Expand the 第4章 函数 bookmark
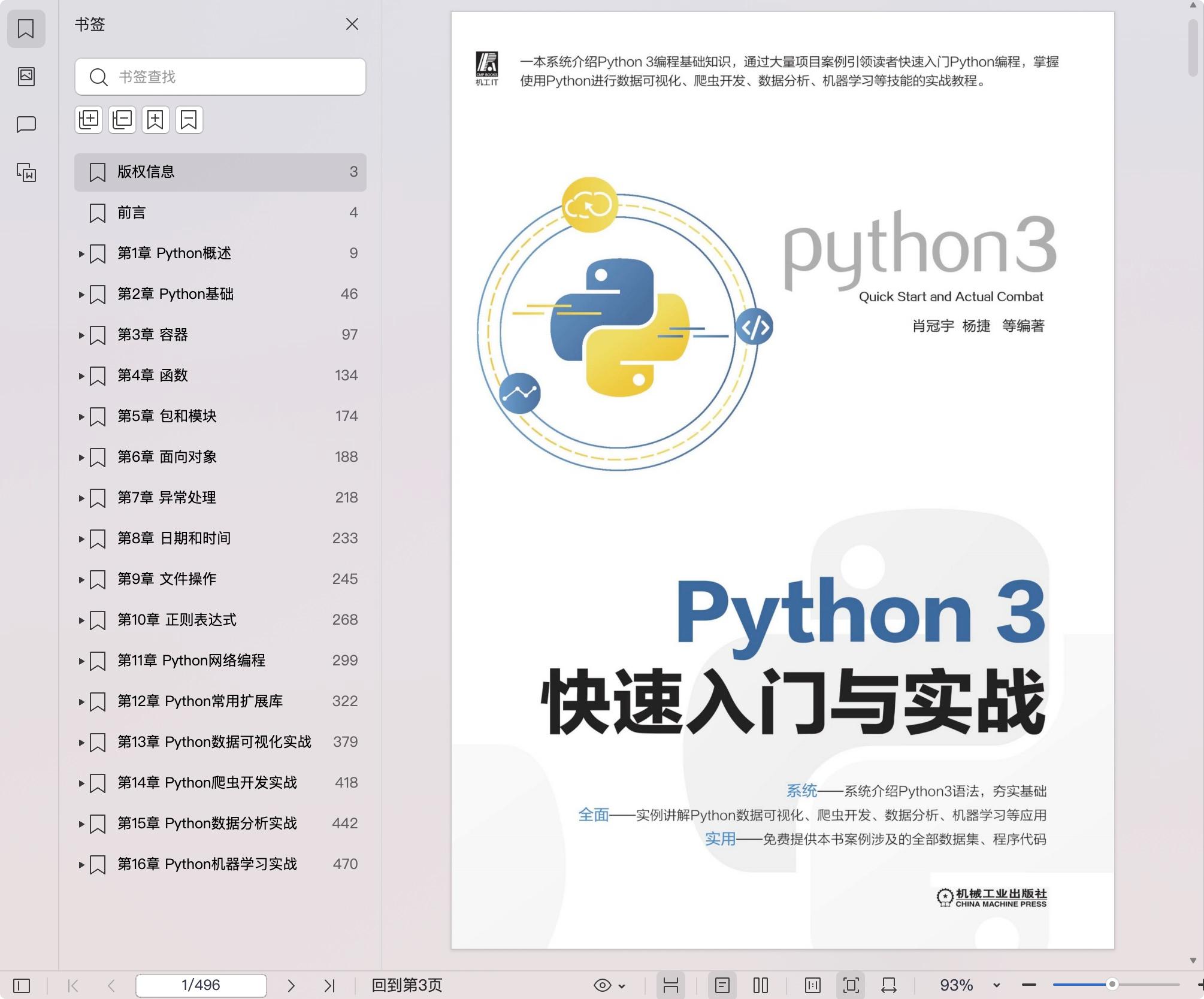 [x=81, y=376]
